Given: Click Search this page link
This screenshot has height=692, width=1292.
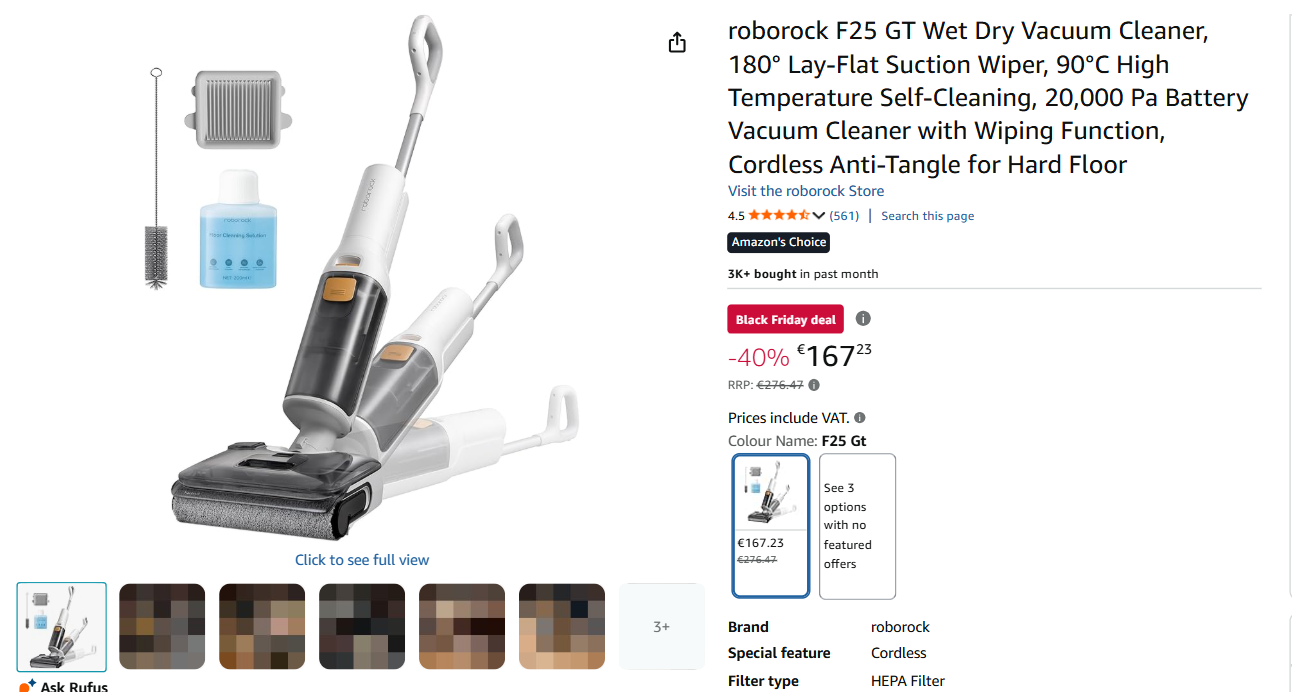Looking at the screenshot, I should (x=927, y=215).
